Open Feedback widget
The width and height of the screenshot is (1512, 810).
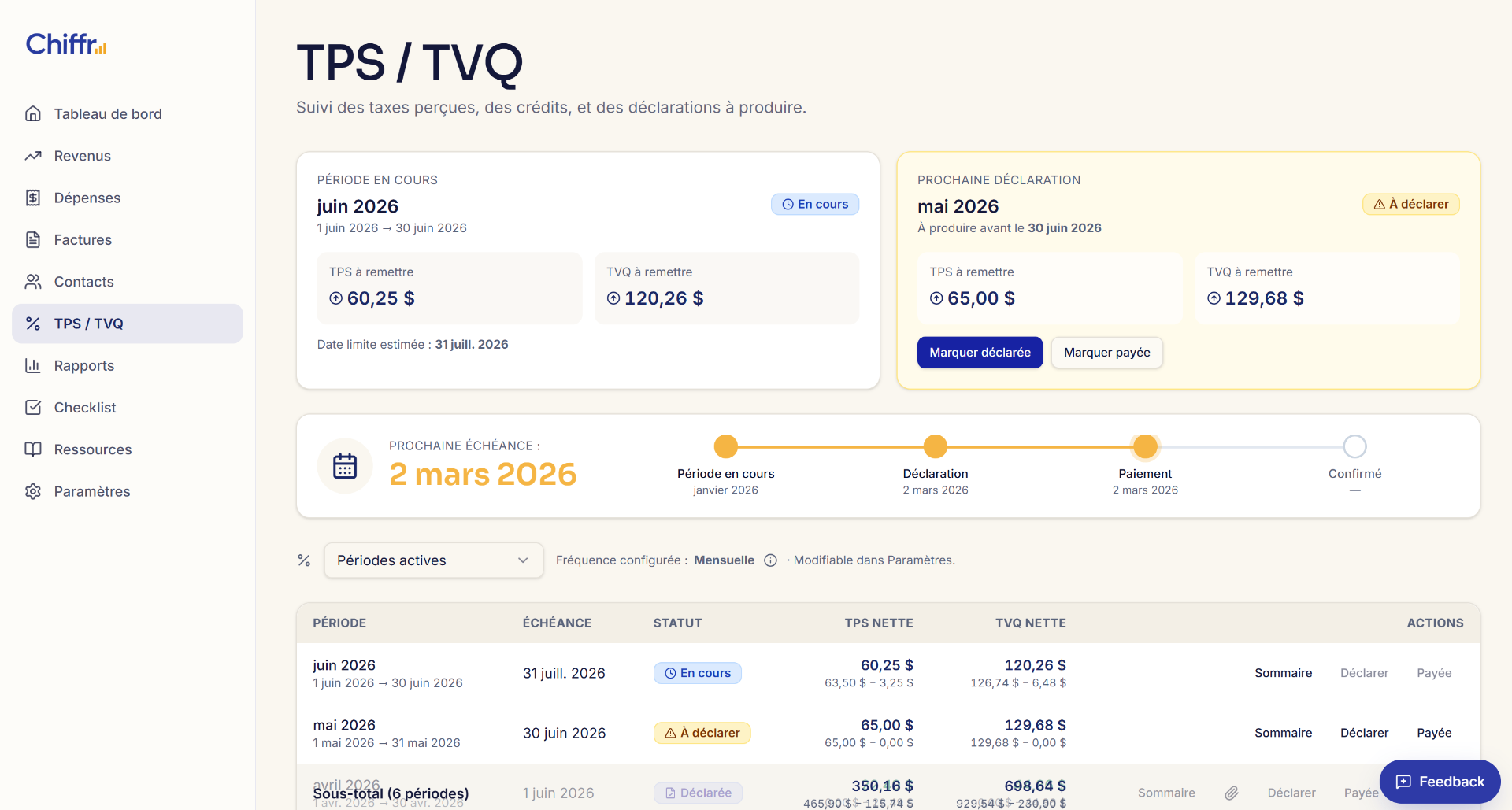[x=1440, y=782]
